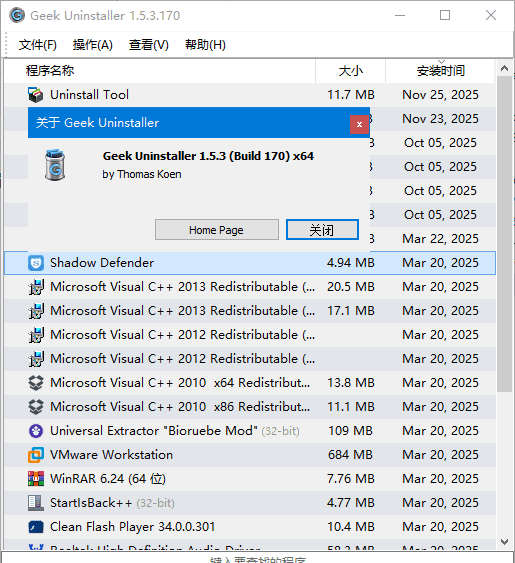This screenshot has height=563, width=515.
Task: Click the Uninstall Tool program icon
Action: point(36,95)
